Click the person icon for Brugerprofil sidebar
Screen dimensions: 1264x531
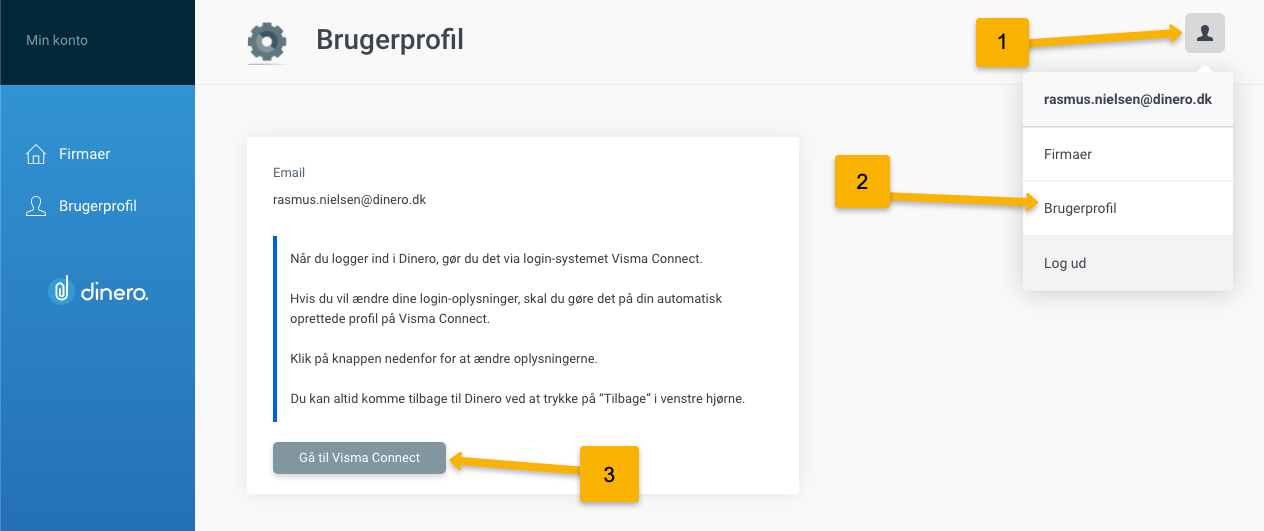[x=36, y=206]
